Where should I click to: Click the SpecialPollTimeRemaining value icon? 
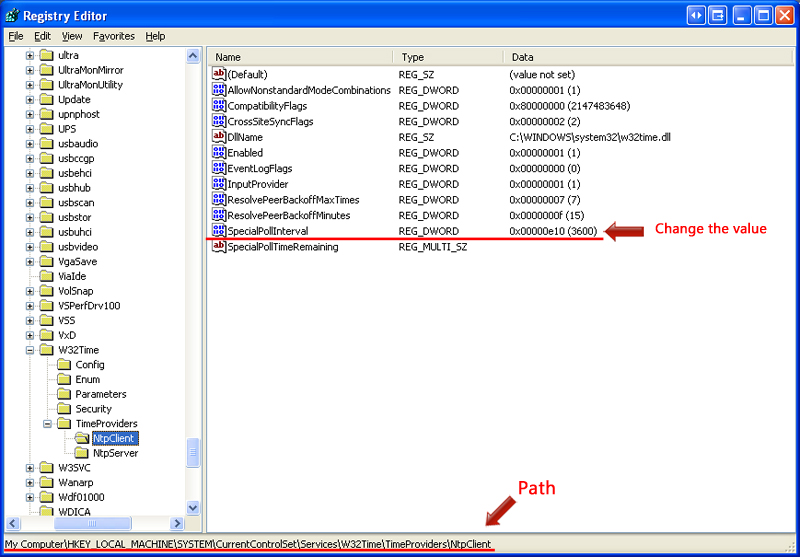click(219, 246)
